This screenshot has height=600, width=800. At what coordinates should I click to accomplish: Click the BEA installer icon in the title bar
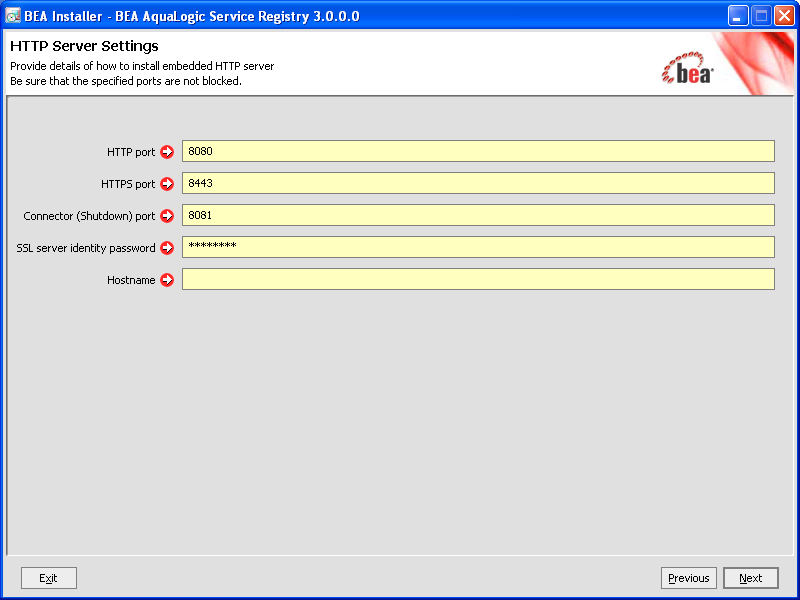pos(12,16)
